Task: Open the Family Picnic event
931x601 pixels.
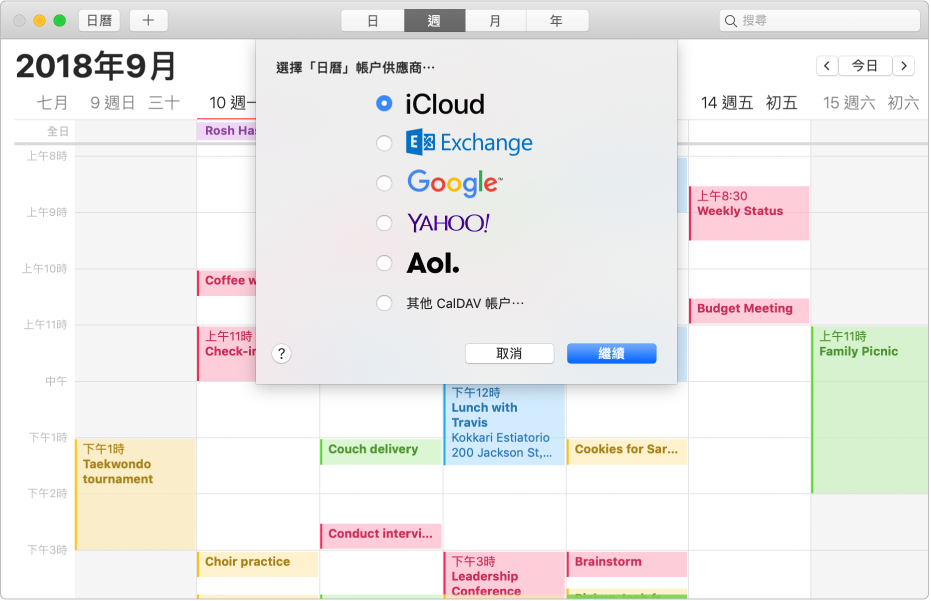Action: [x=870, y=410]
